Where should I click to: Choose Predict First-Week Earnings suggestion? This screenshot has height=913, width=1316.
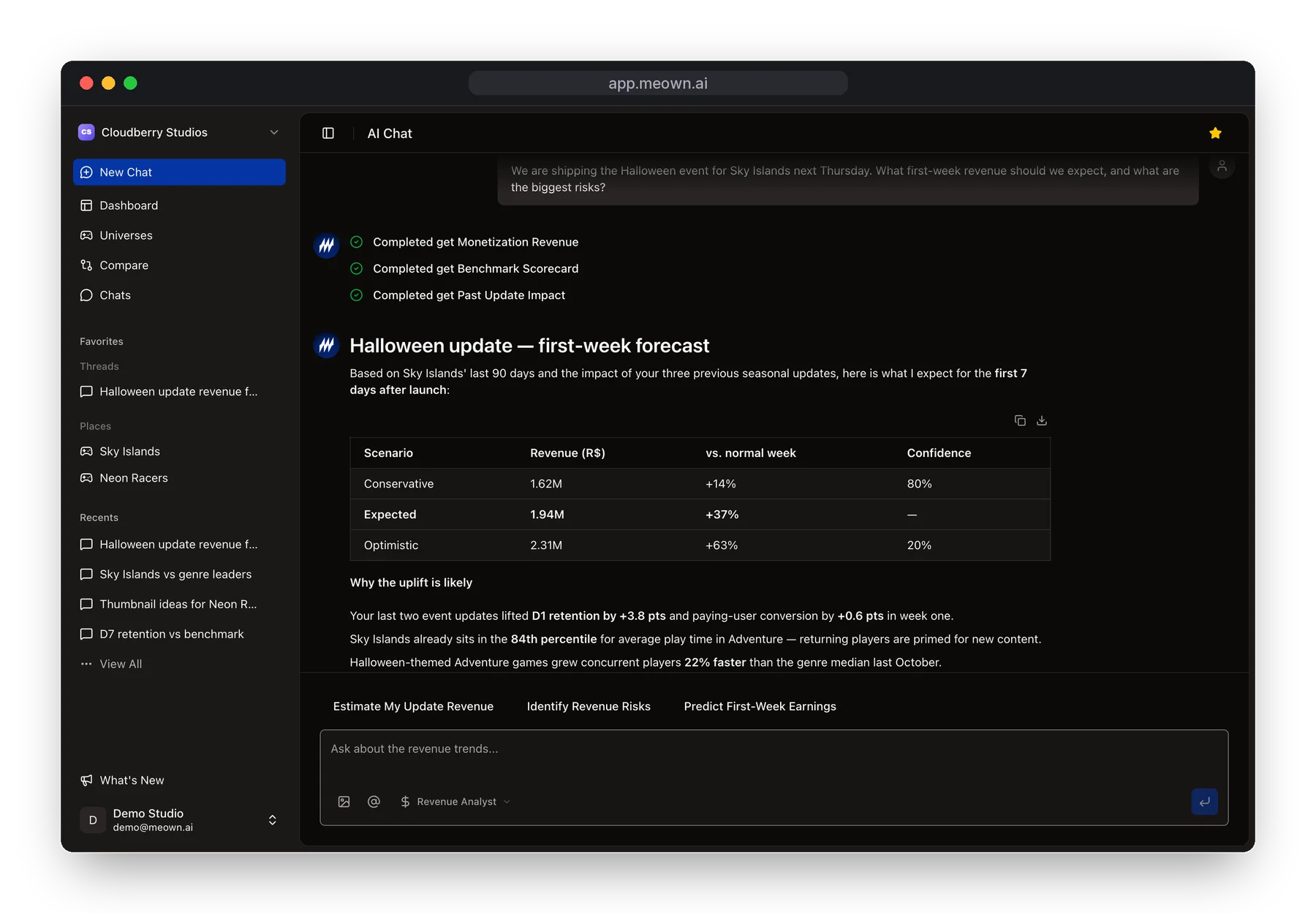click(x=760, y=707)
